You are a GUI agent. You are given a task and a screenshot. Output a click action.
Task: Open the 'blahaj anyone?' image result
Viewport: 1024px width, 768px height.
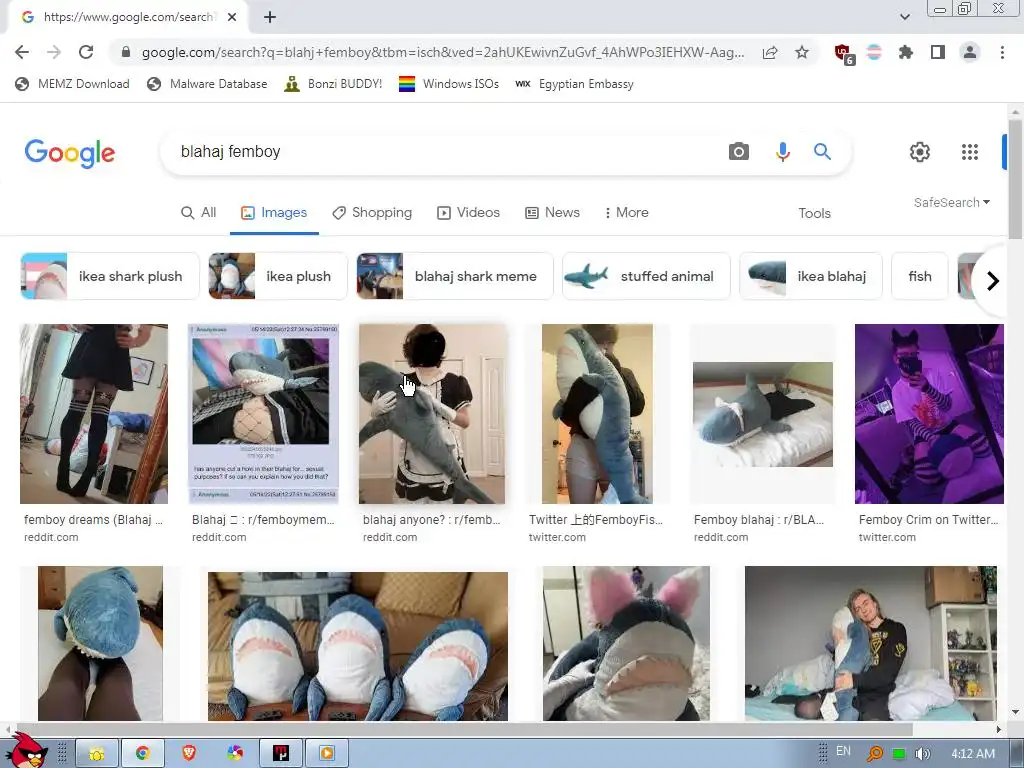point(432,414)
